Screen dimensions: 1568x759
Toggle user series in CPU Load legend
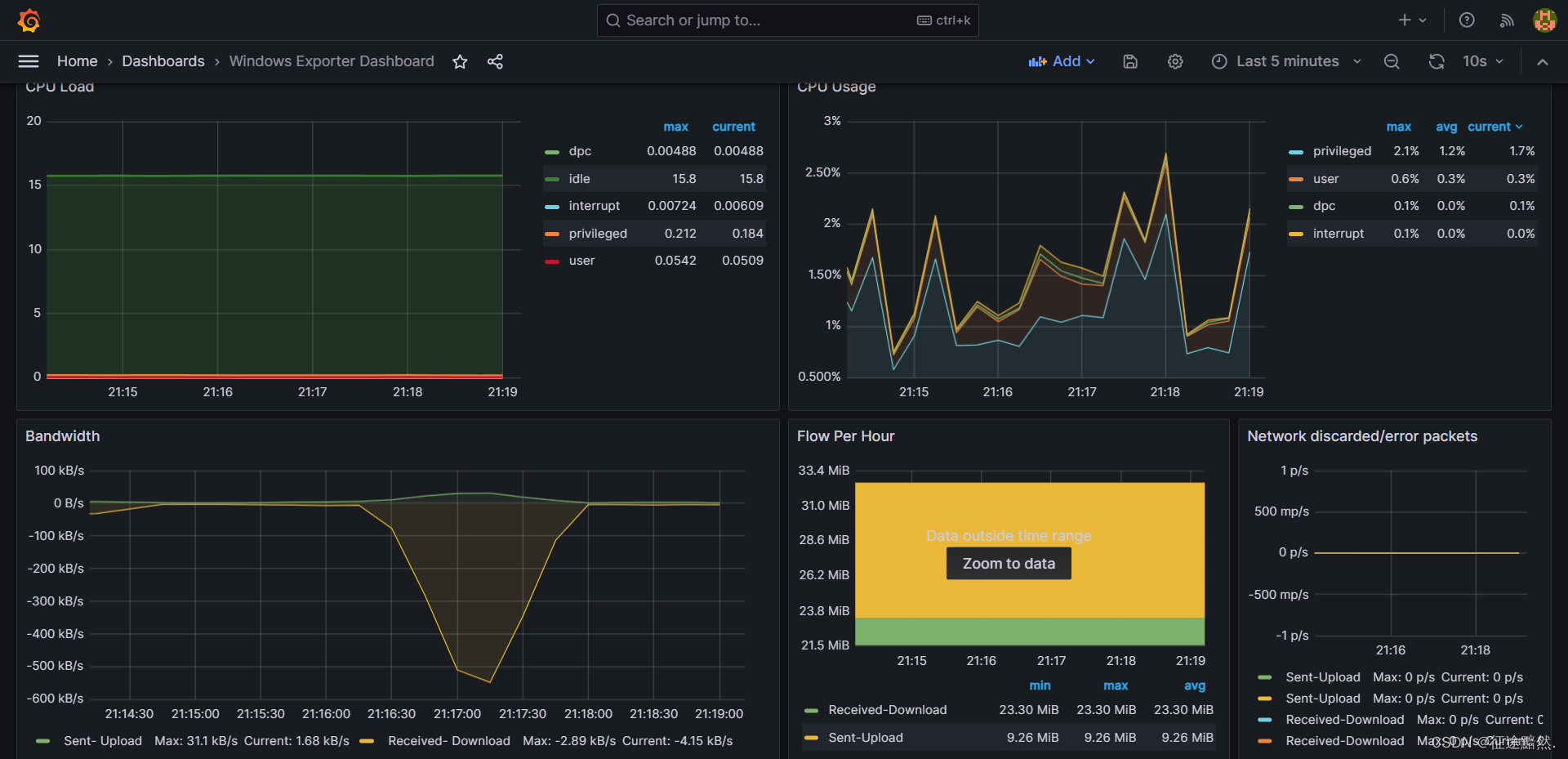pos(581,261)
